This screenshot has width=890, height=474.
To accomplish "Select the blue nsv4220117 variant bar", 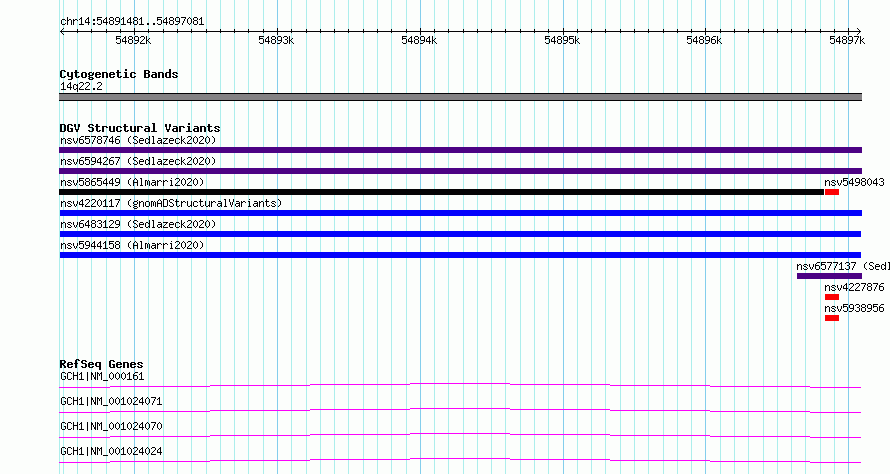I will coord(460,213).
